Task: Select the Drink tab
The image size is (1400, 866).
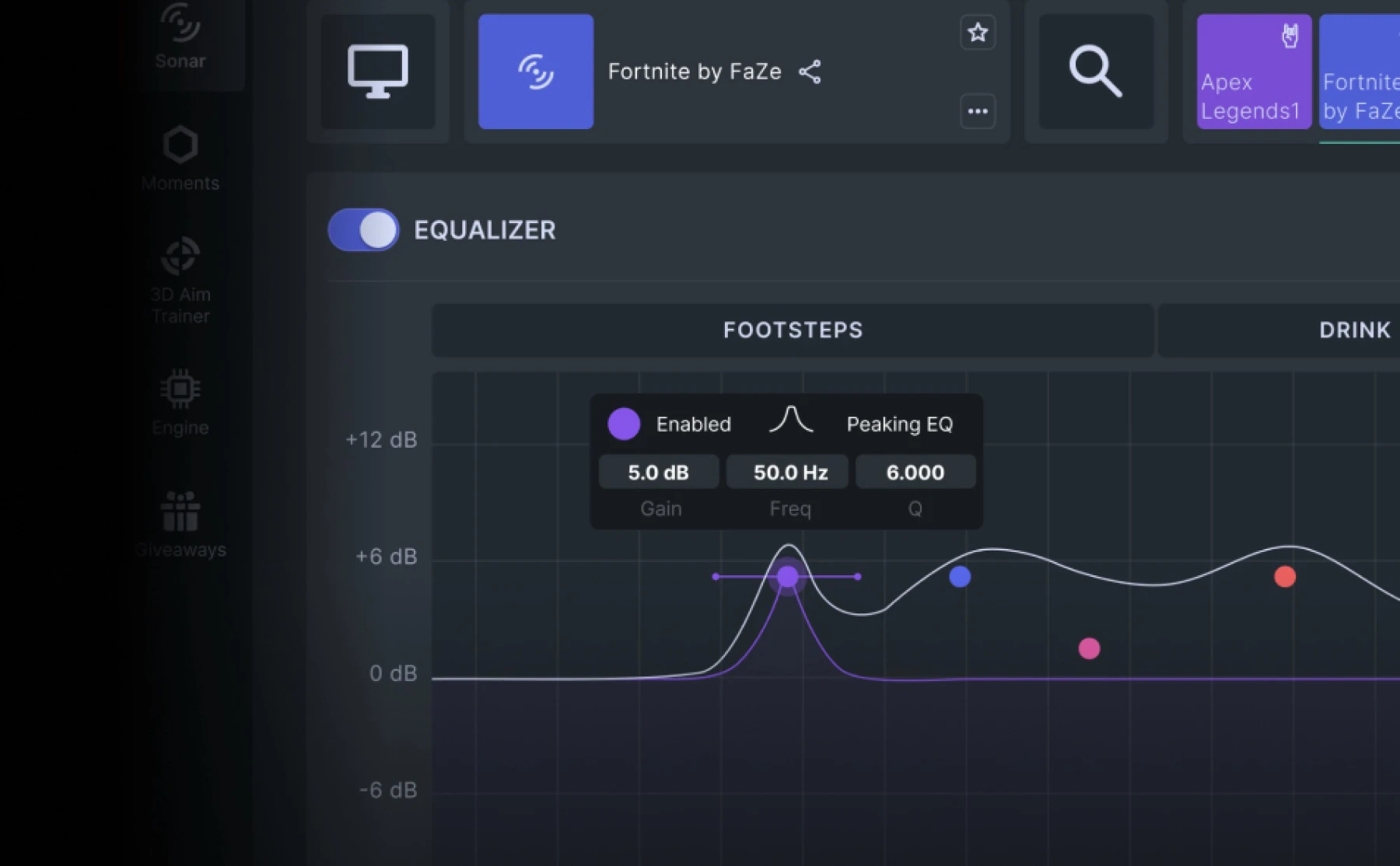Action: point(1353,330)
